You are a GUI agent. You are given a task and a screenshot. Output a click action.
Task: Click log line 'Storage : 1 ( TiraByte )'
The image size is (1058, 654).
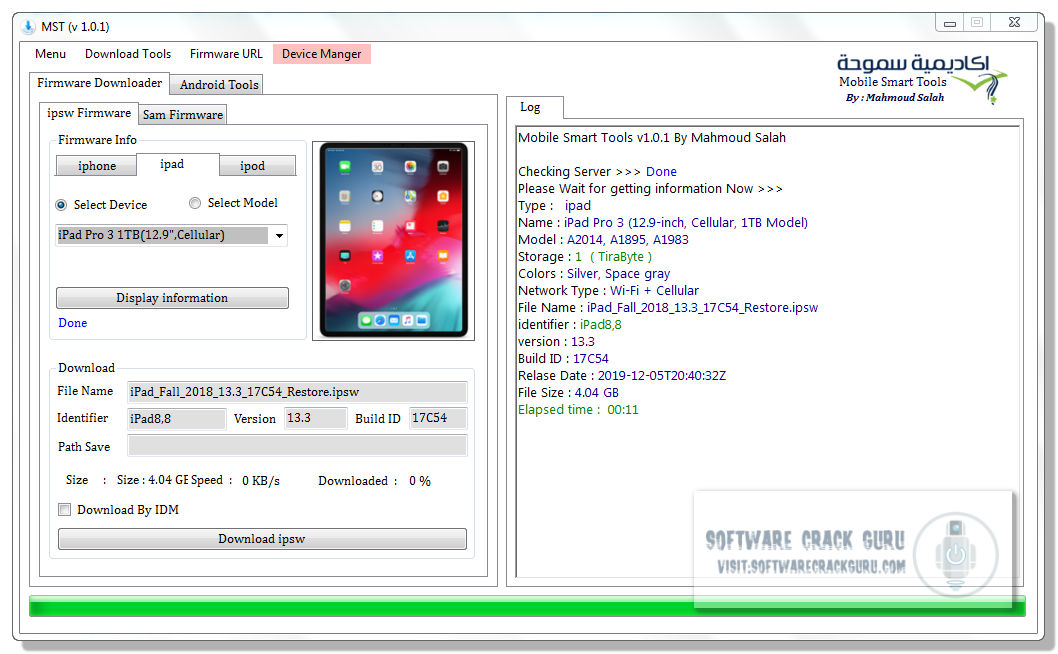pos(585,256)
